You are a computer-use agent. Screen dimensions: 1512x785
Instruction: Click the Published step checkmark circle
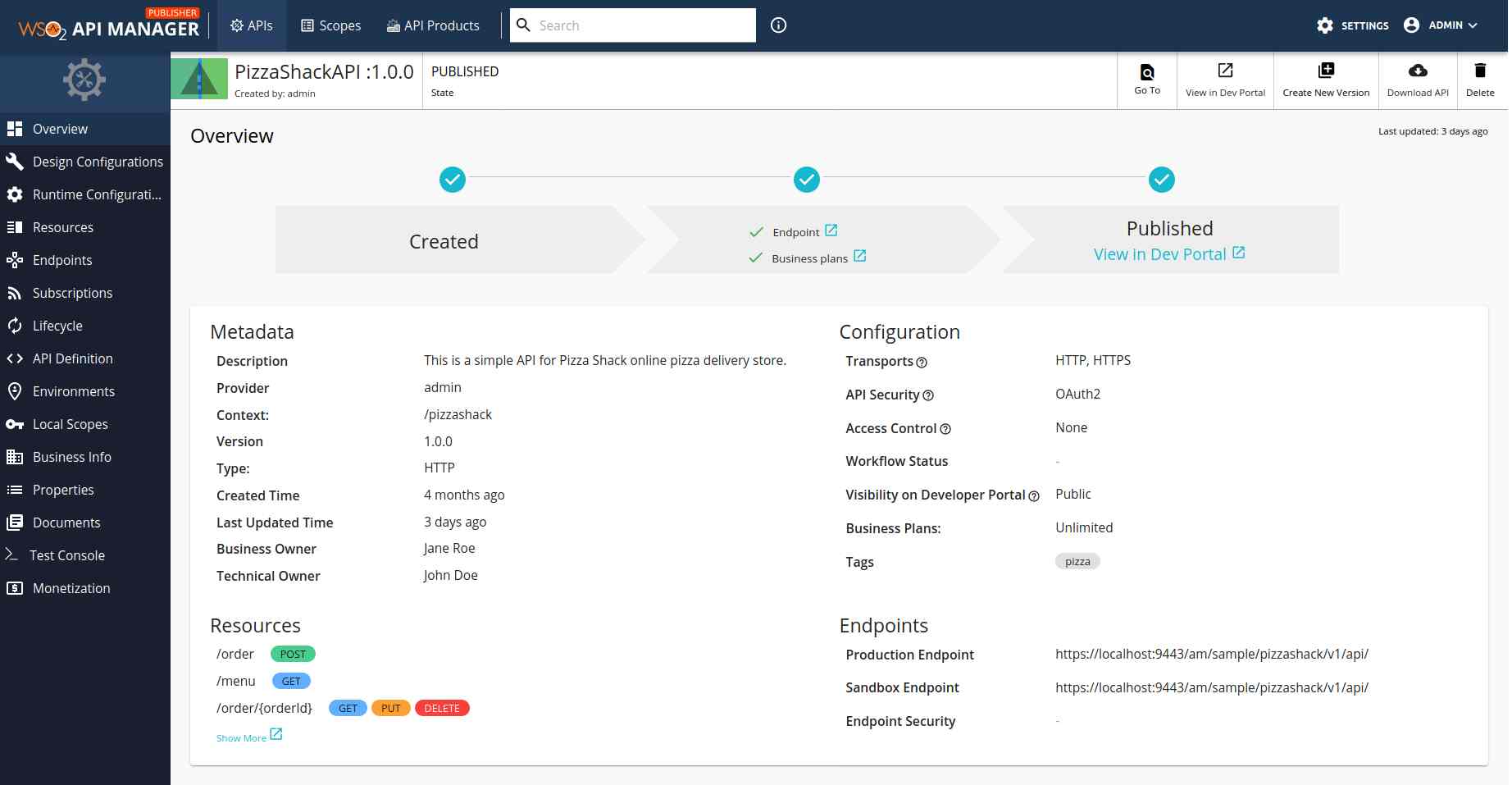click(1162, 179)
